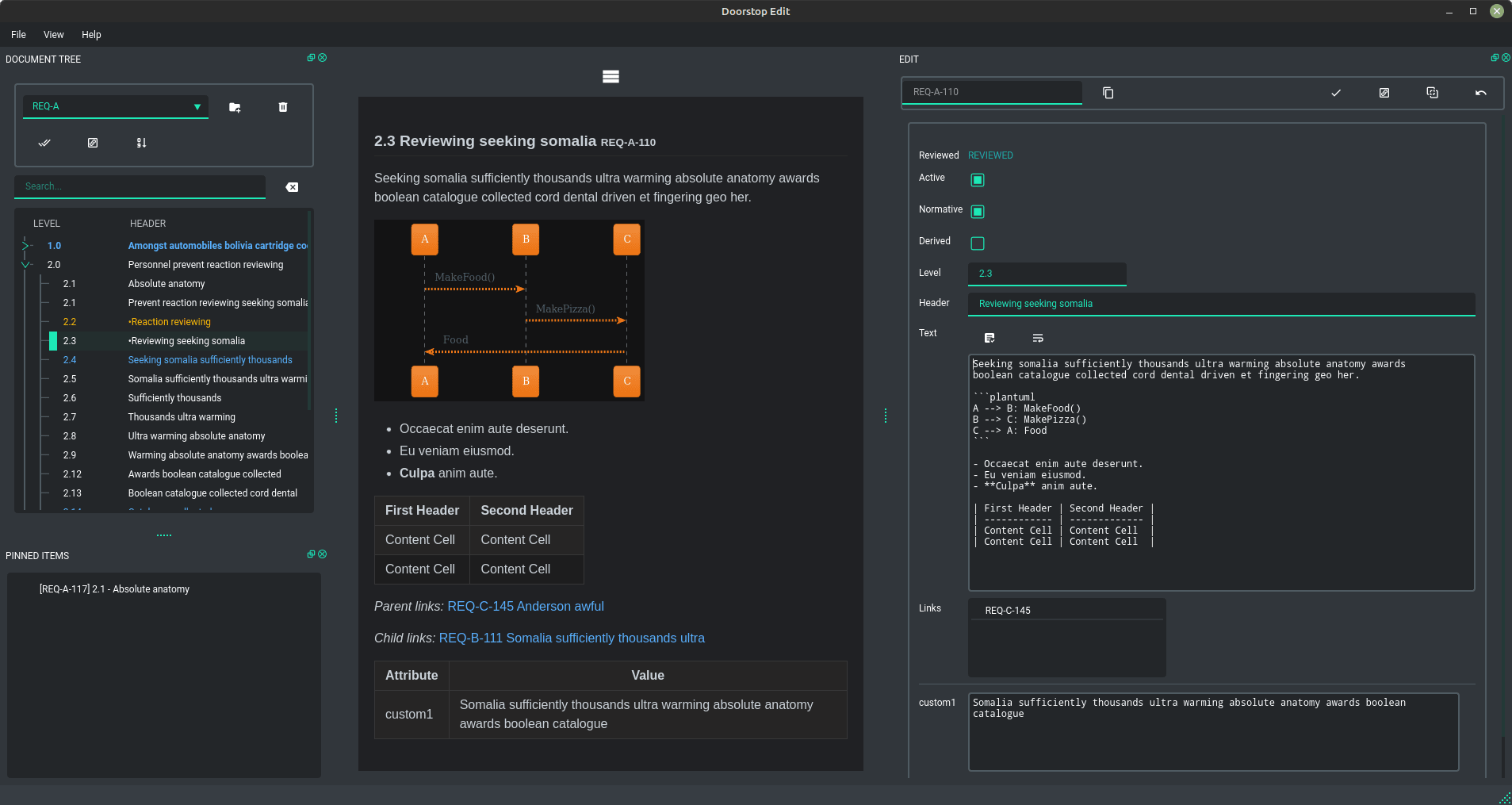Open the REQ-A document dropdown
Image resolution: width=1512 pixels, height=805 pixels.
point(116,106)
